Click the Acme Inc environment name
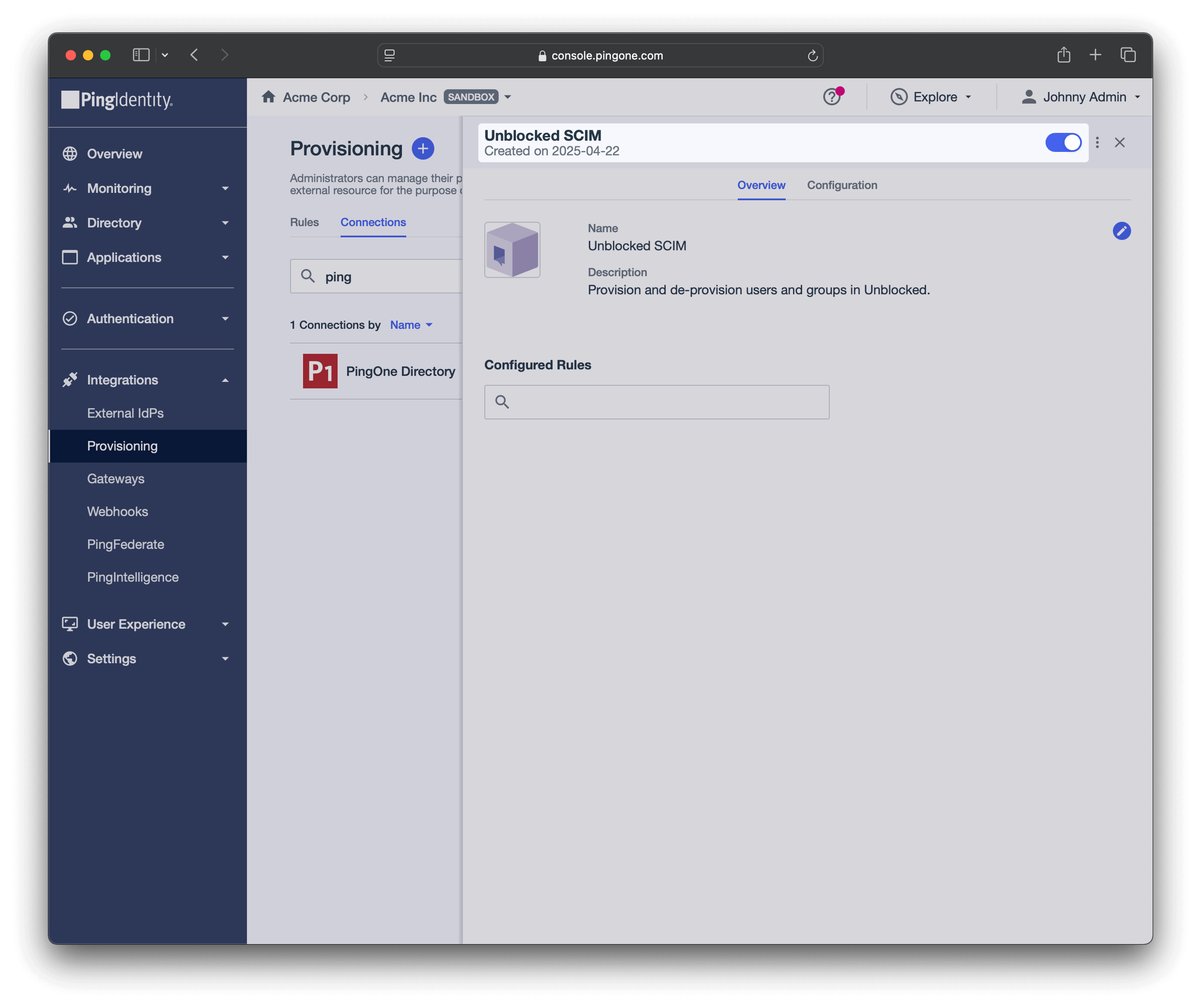Viewport: 1201px width, 1008px height. pos(408,97)
